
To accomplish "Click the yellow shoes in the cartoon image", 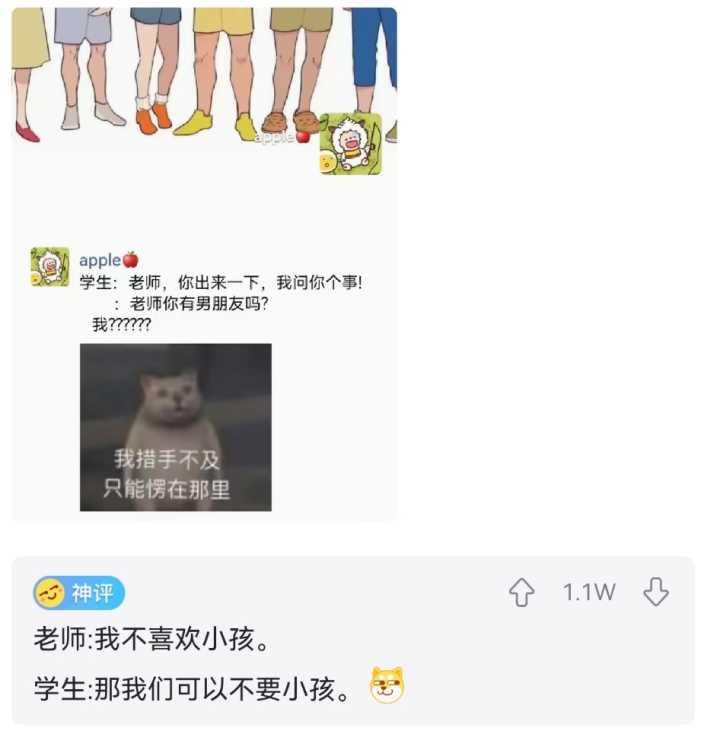I will point(216,125).
